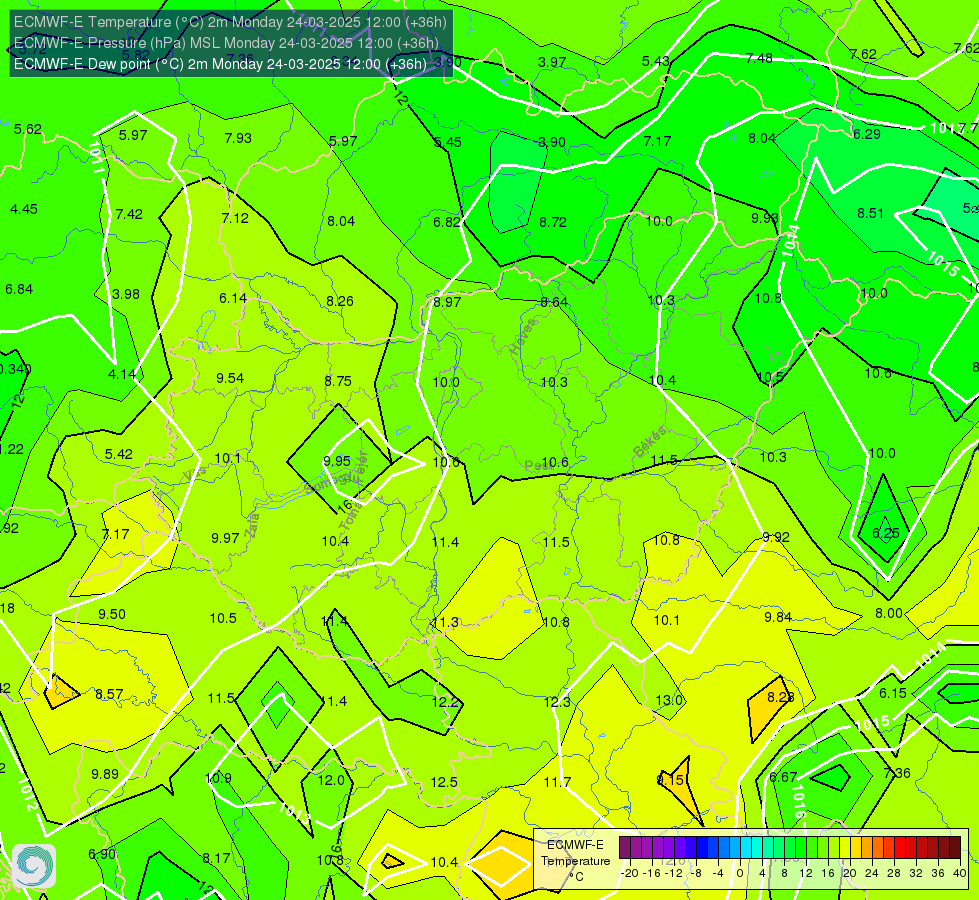Select the ECMWF-E Temperature 2m layer title

click(230, 22)
